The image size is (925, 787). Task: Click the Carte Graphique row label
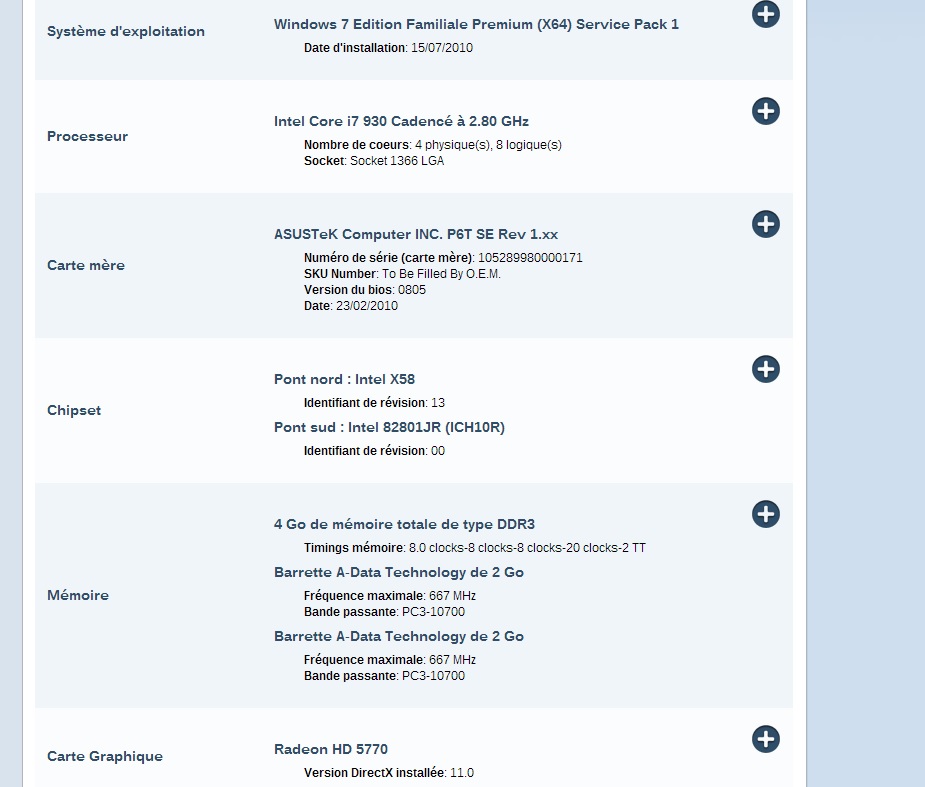point(105,756)
